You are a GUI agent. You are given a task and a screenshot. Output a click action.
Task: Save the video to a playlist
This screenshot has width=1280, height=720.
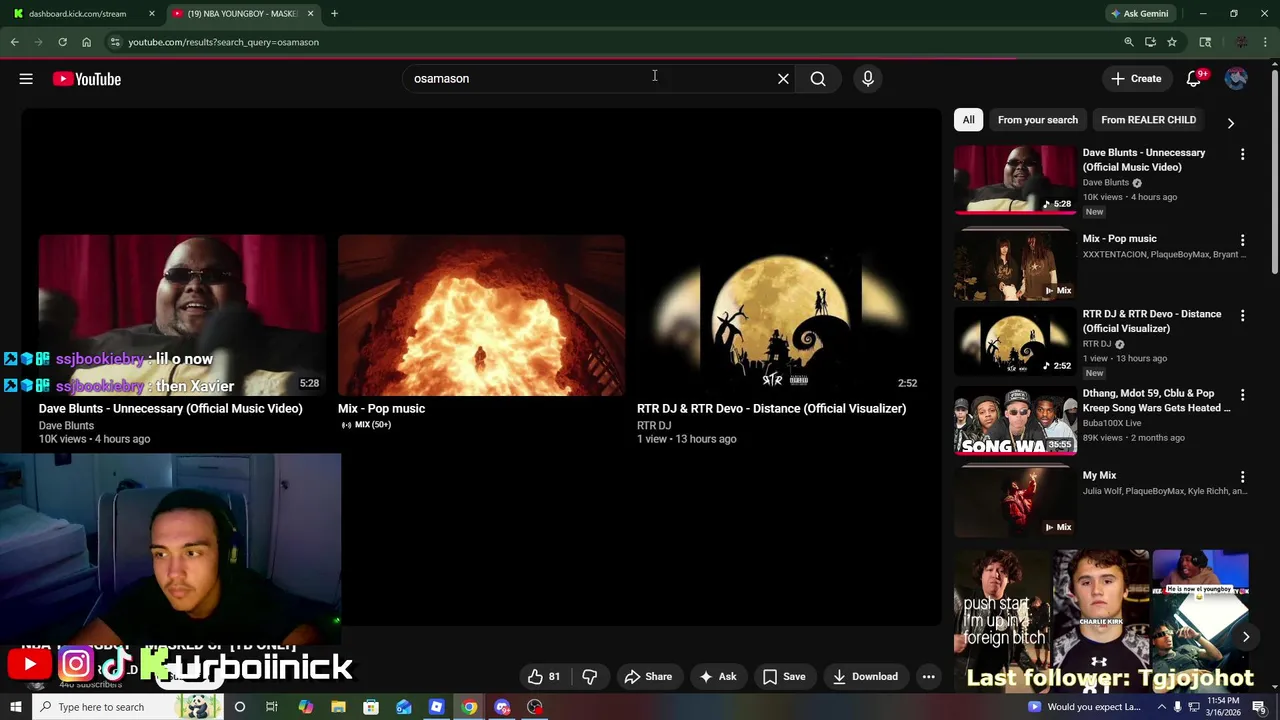784,677
